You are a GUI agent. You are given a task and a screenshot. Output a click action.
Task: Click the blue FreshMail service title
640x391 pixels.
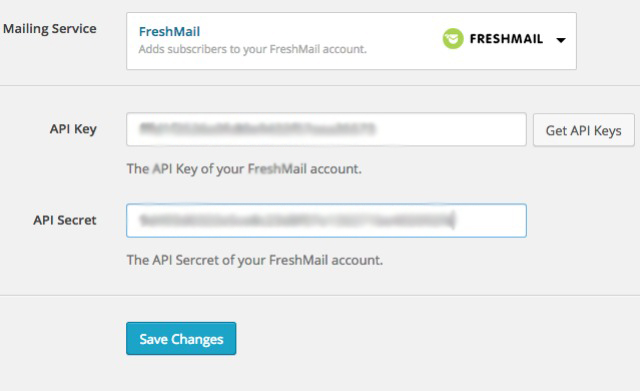[169, 31]
